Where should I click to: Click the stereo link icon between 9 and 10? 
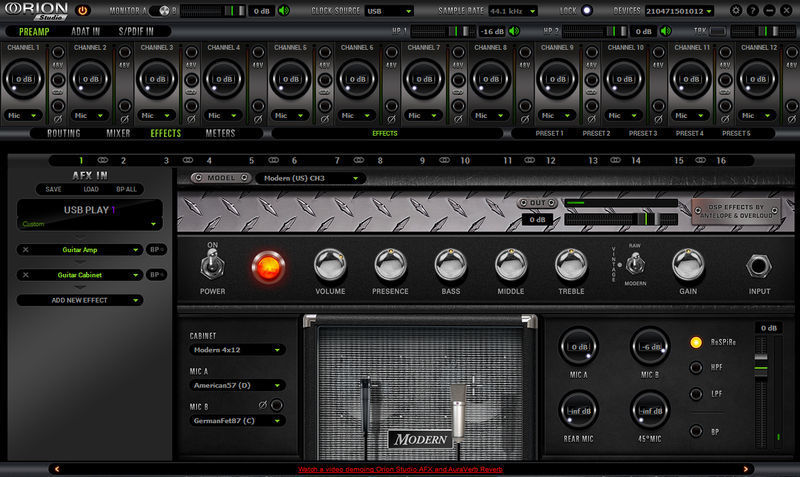coord(444,160)
